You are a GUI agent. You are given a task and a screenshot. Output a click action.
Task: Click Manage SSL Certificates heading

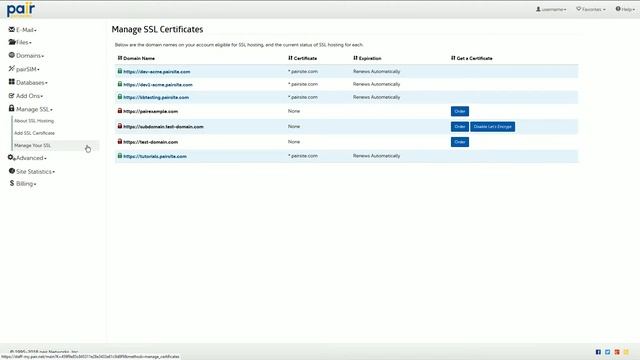click(x=157, y=29)
